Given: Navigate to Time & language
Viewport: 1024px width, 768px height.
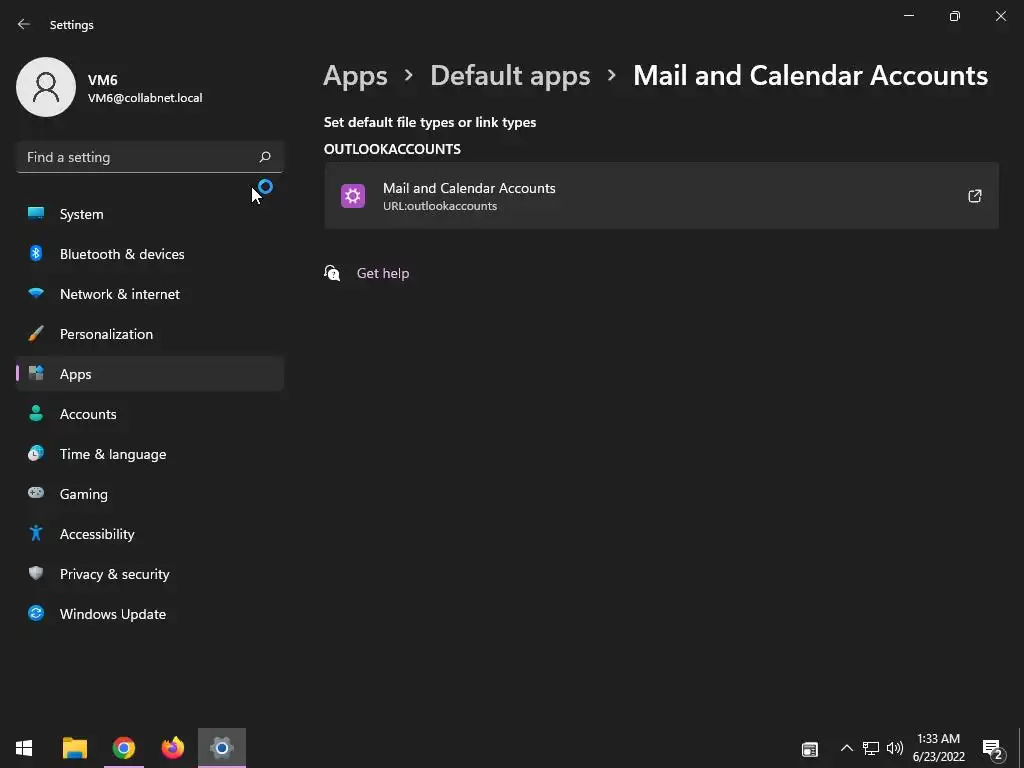Looking at the screenshot, I should [x=150, y=454].
